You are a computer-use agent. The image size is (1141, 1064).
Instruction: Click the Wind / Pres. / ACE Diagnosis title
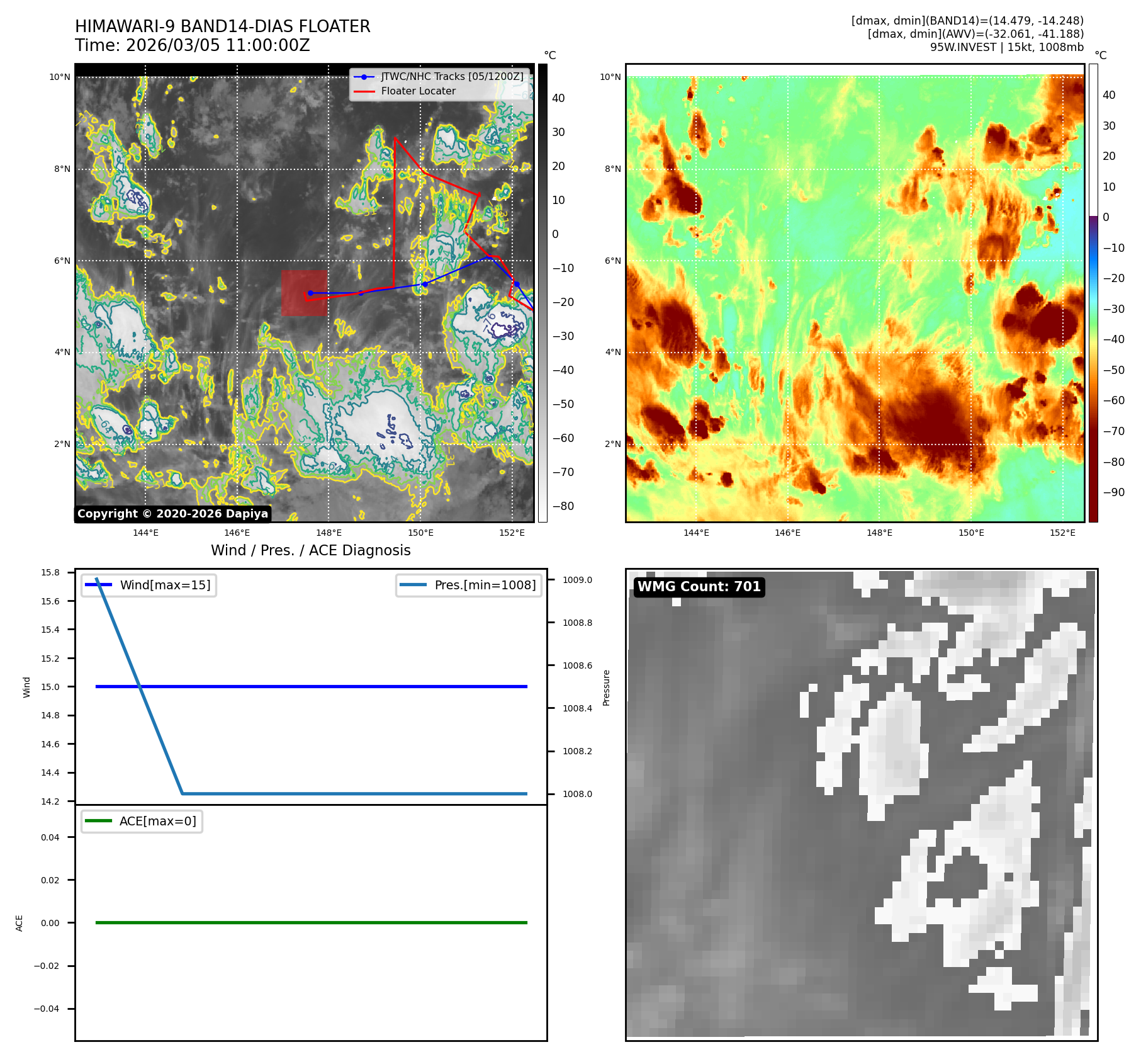pyautogui.click(x=310, y=550)
